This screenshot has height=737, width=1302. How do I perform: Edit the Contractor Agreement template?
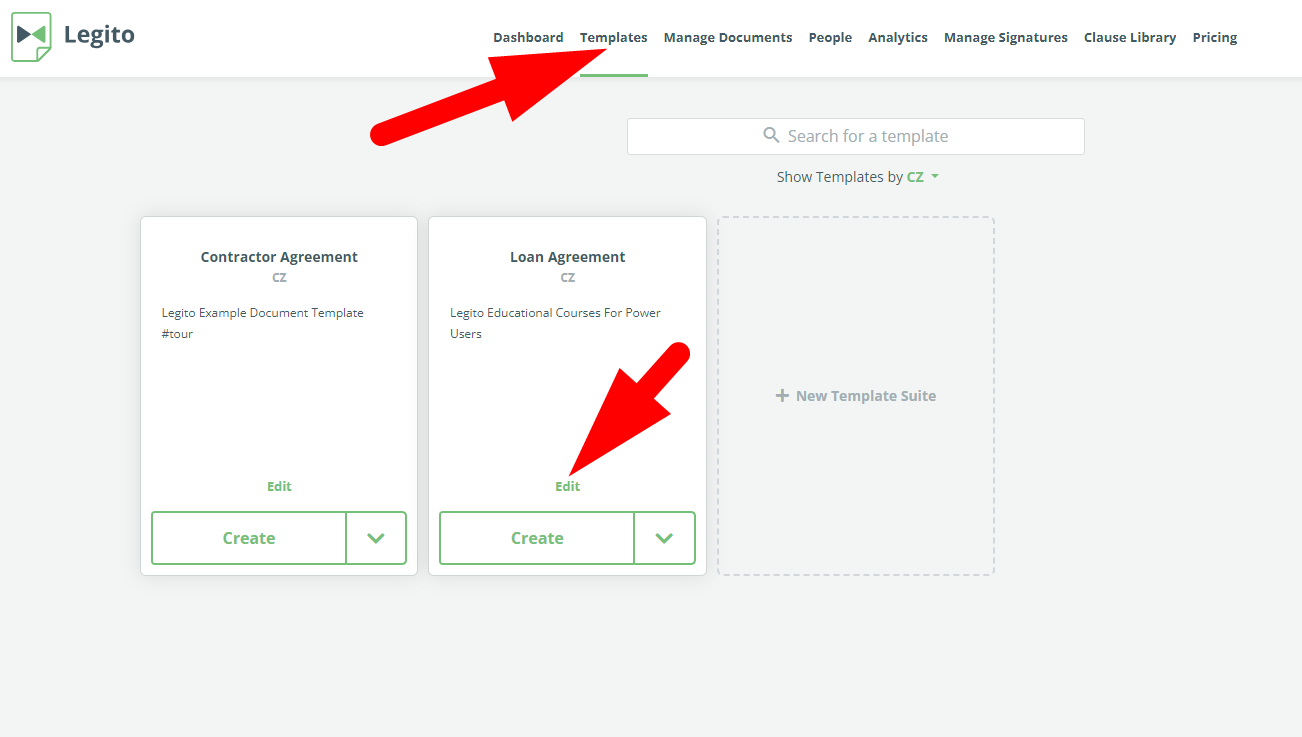(279, 486)
